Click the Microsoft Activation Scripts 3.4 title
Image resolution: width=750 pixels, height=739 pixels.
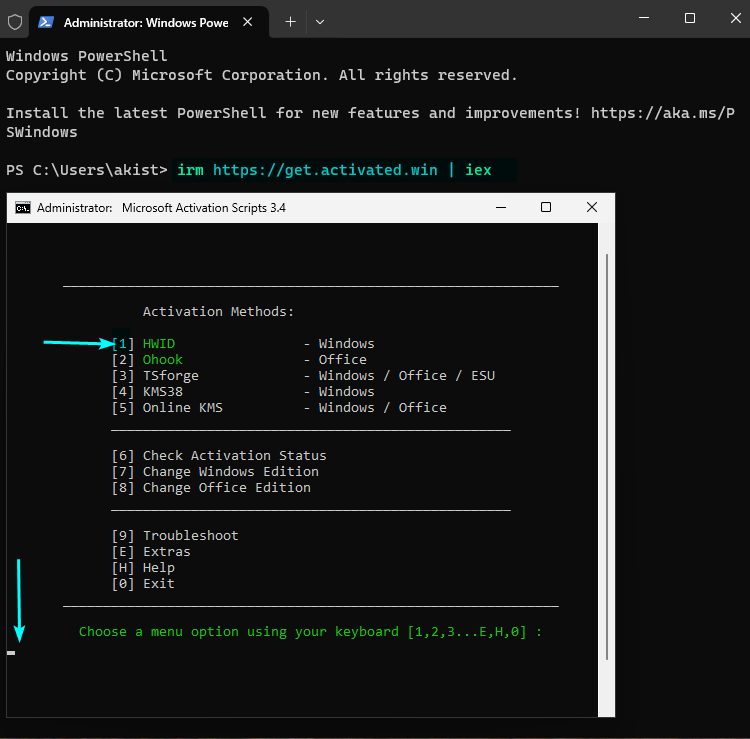204,208
